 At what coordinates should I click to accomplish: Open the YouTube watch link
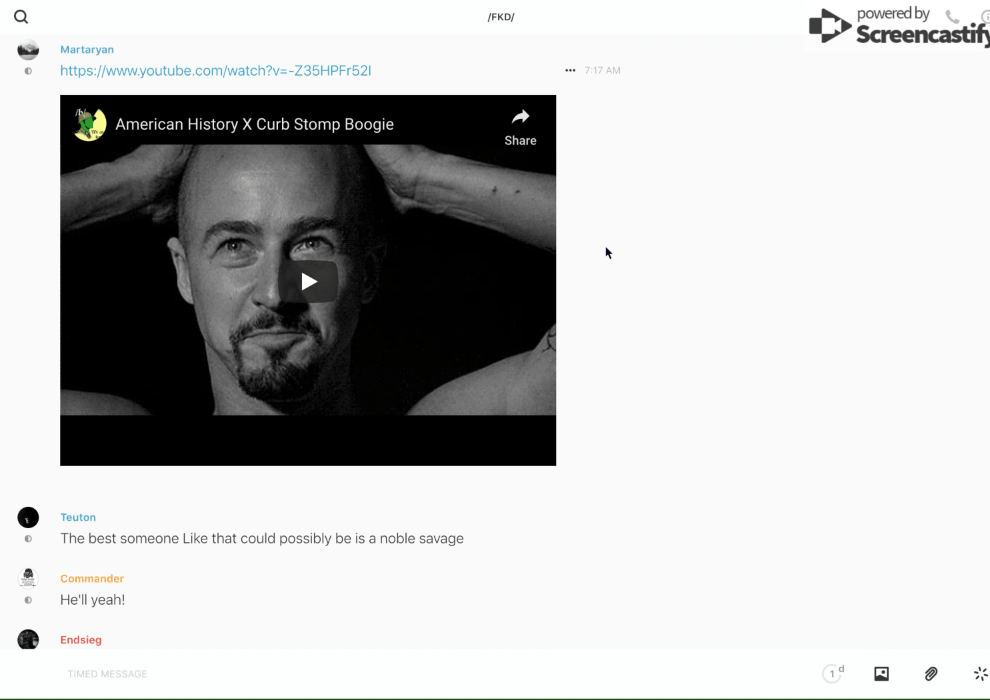pyautogui.click(x=215, y=71)
